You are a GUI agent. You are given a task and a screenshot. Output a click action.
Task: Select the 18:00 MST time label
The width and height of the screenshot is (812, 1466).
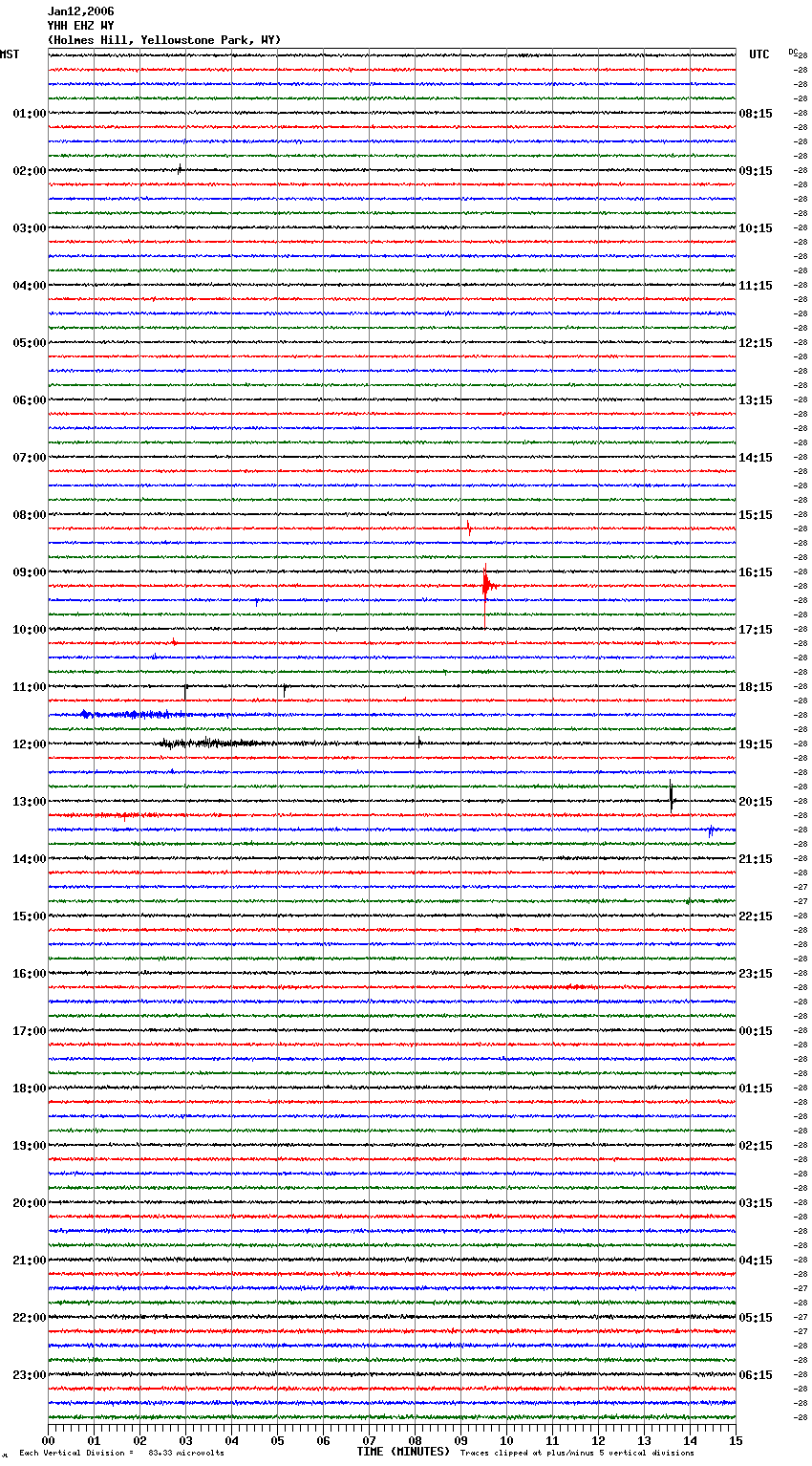coord(29,1089)
